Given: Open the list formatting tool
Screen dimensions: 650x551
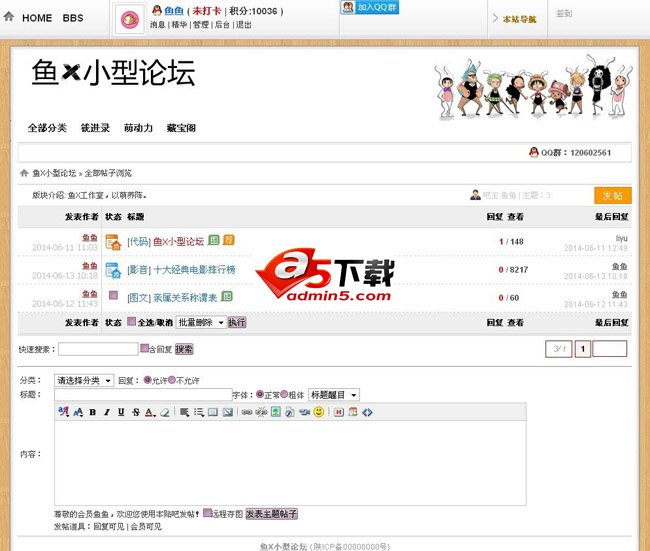Looking at the screenshot, I should (199, 412).
